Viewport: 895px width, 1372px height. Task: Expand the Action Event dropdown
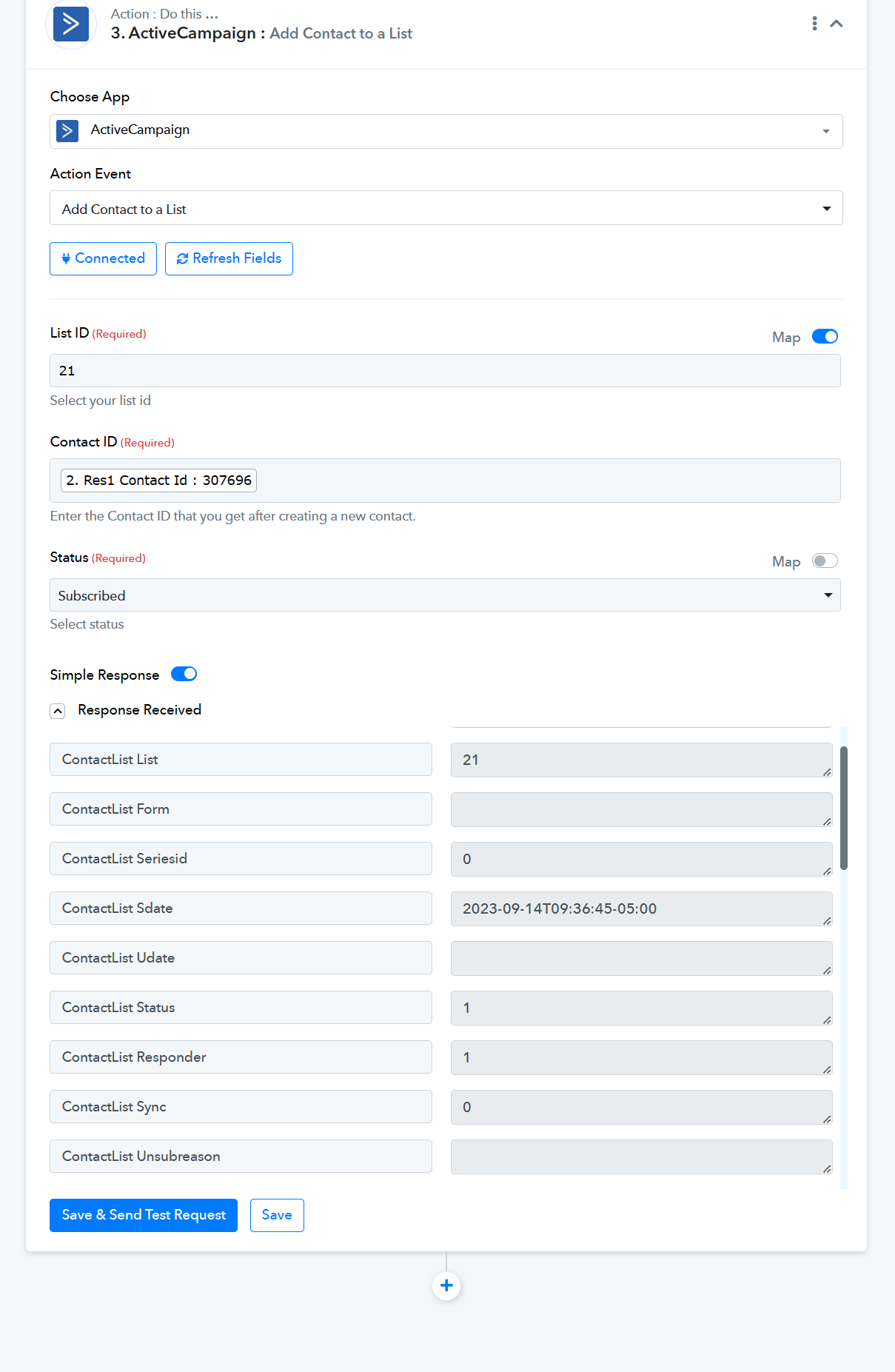446,208
